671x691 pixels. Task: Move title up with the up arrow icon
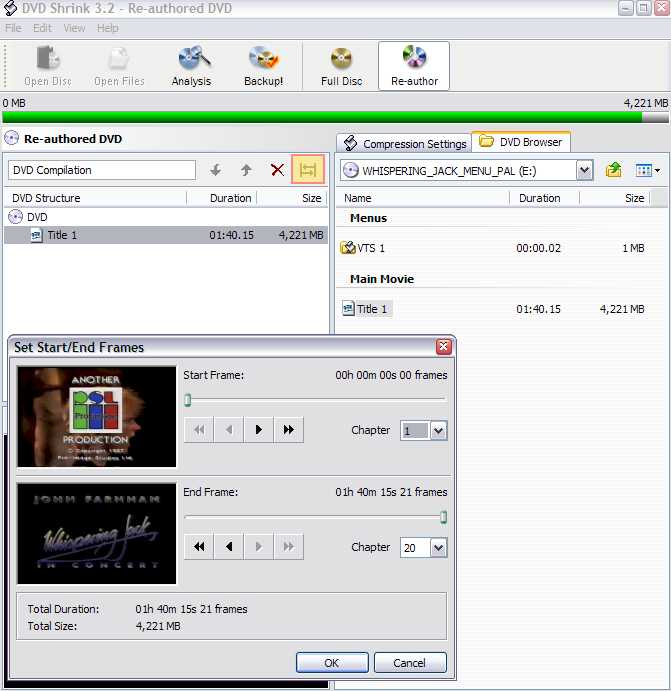point(246,170)
